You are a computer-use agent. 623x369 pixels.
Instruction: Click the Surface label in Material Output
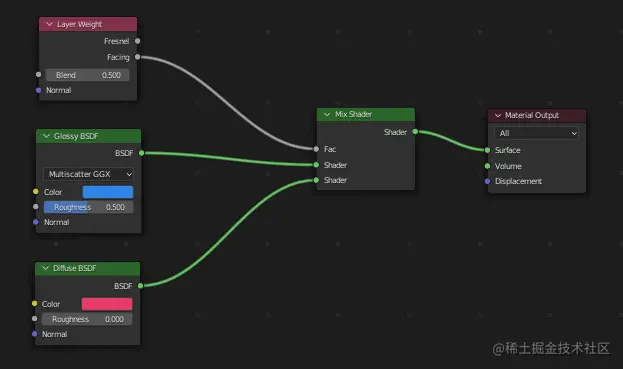pyautogui.click(x=508, y=150)
